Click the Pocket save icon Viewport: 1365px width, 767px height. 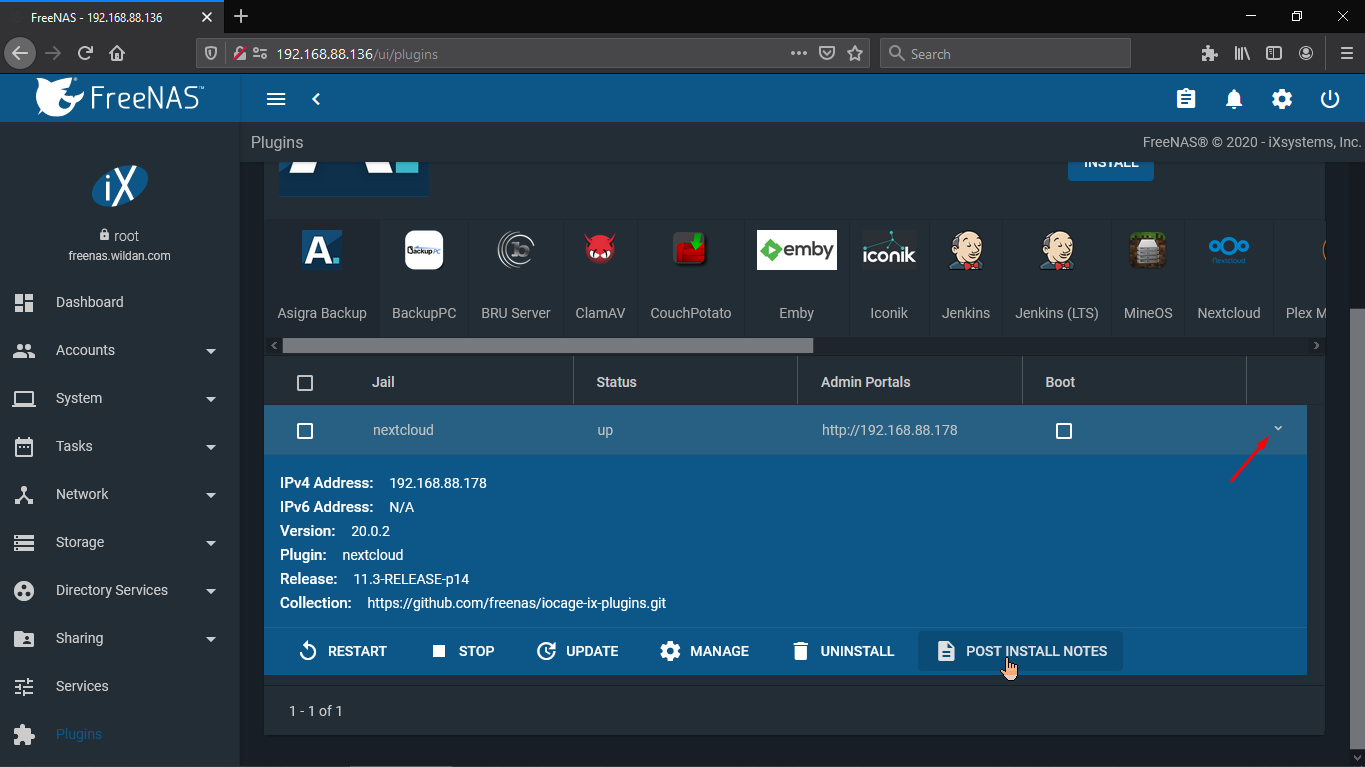[x=827, y=54]
